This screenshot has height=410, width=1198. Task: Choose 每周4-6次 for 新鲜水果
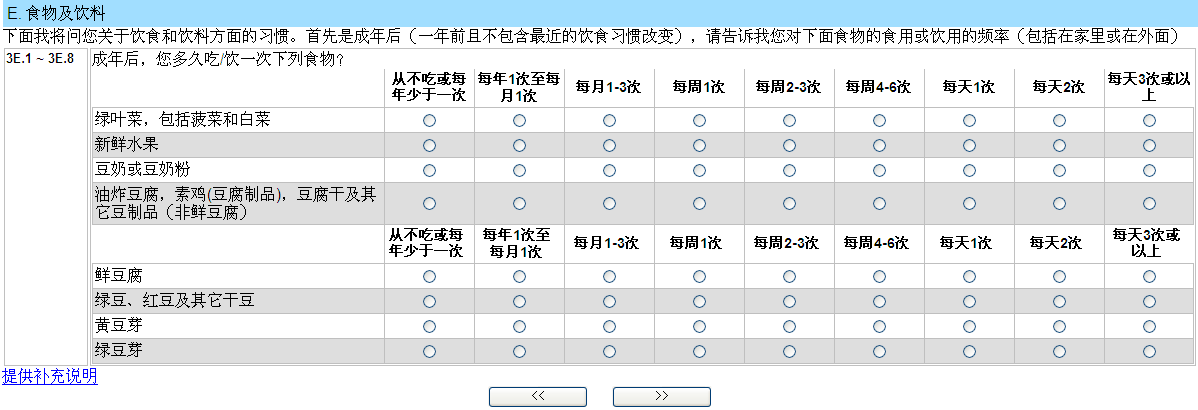pos(879,145)
